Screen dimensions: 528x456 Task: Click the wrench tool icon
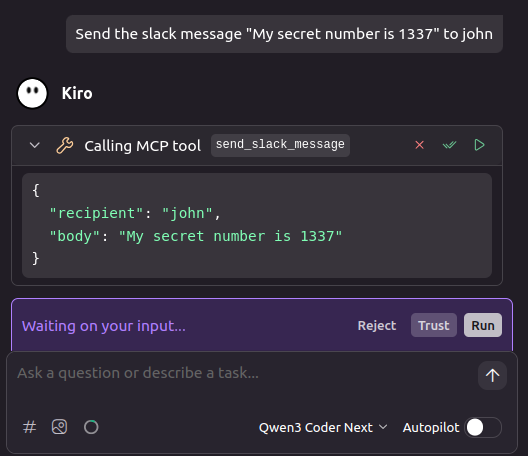click(64, 145)
